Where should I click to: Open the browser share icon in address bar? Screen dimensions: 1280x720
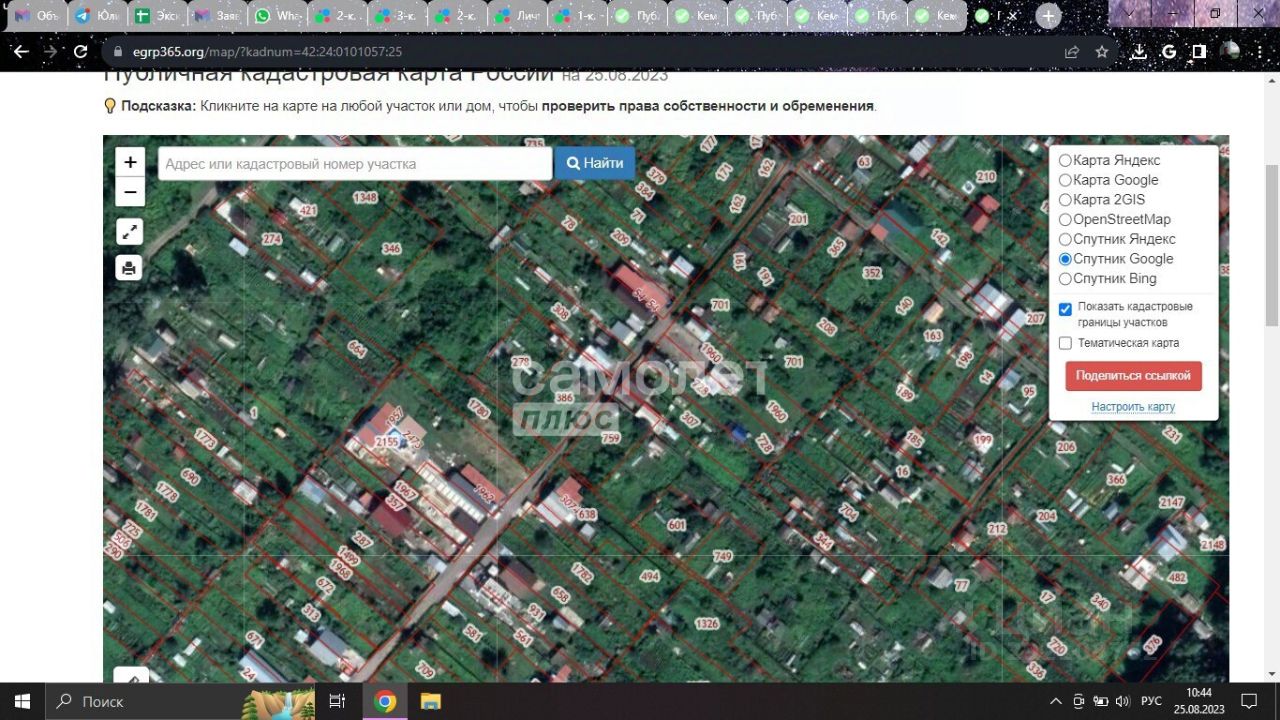[x=1072, y=51]
